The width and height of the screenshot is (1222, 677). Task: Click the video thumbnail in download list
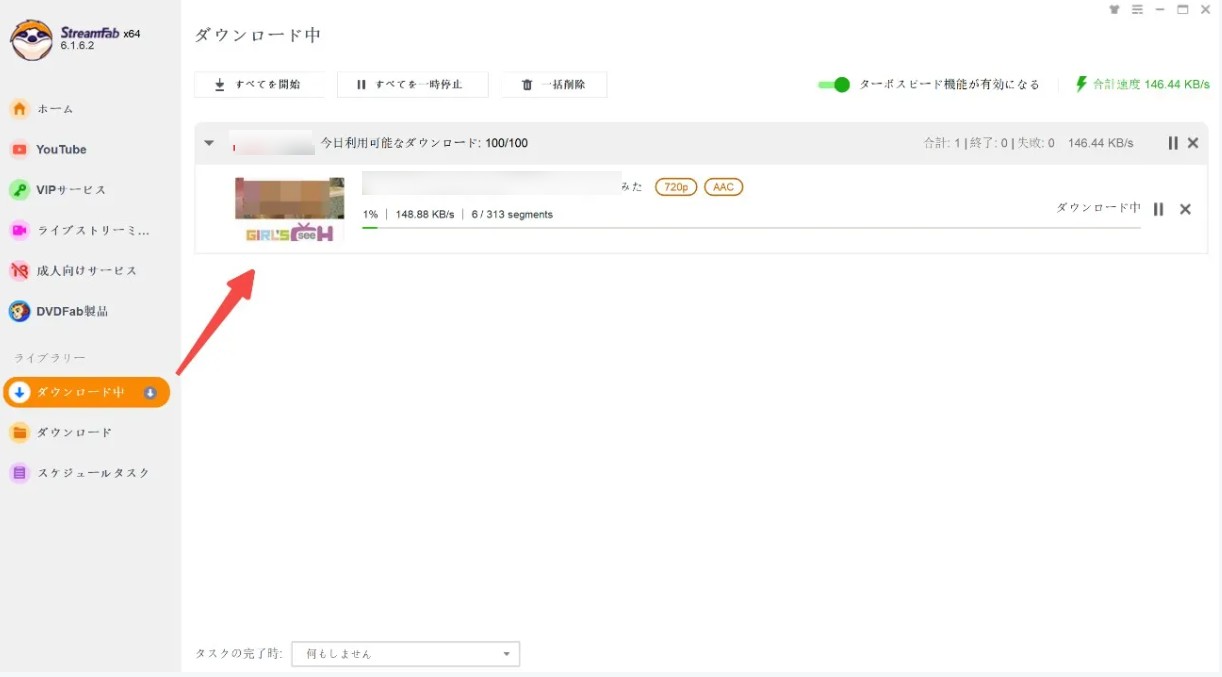tap(289, 210)
